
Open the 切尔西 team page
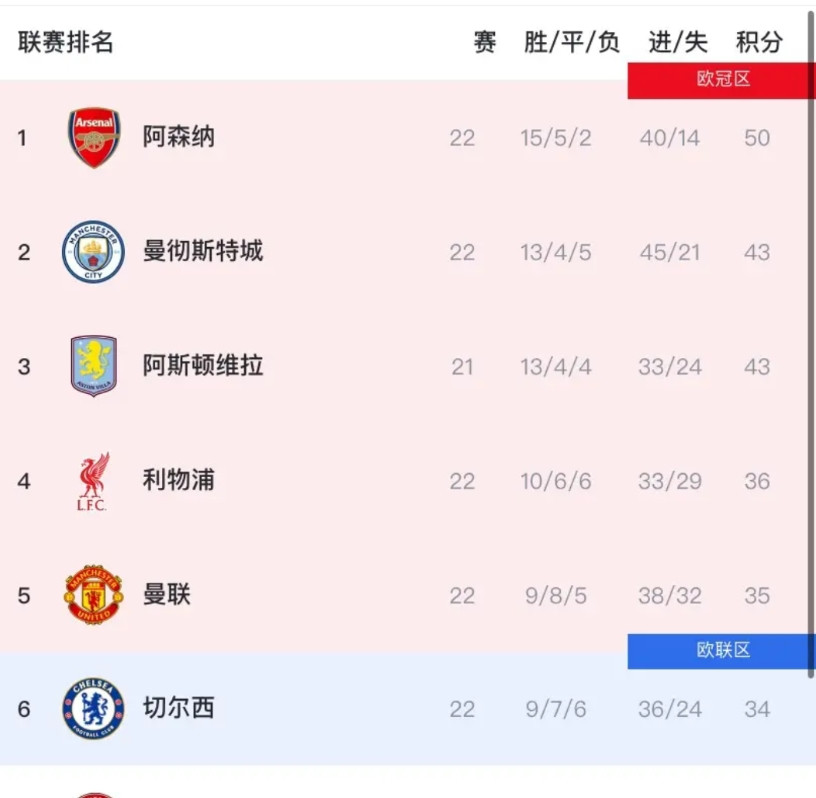click(179, 708)
